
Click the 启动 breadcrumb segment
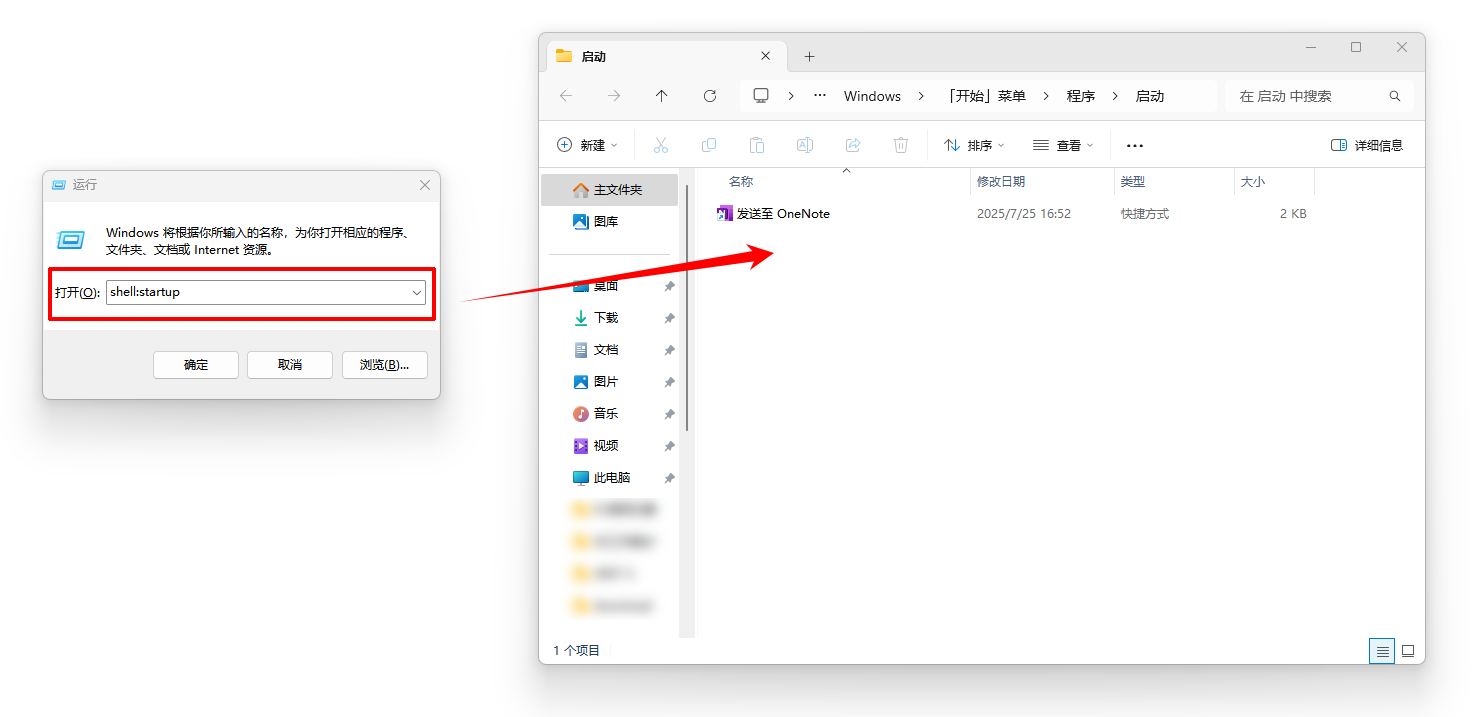[1149, 96]
